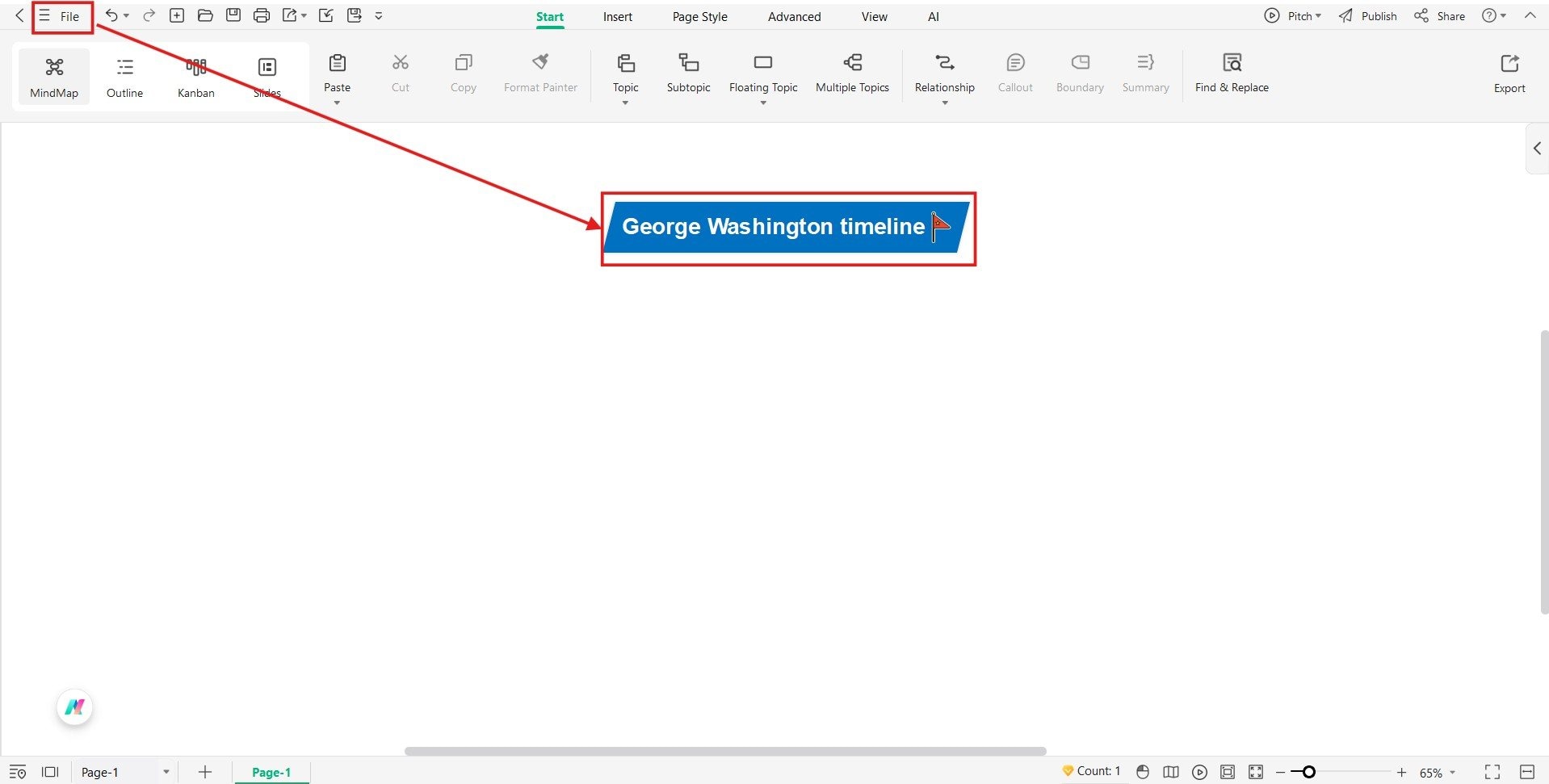
Task: Switch to the Insert ribbon tab
Action: click(617, 15)
